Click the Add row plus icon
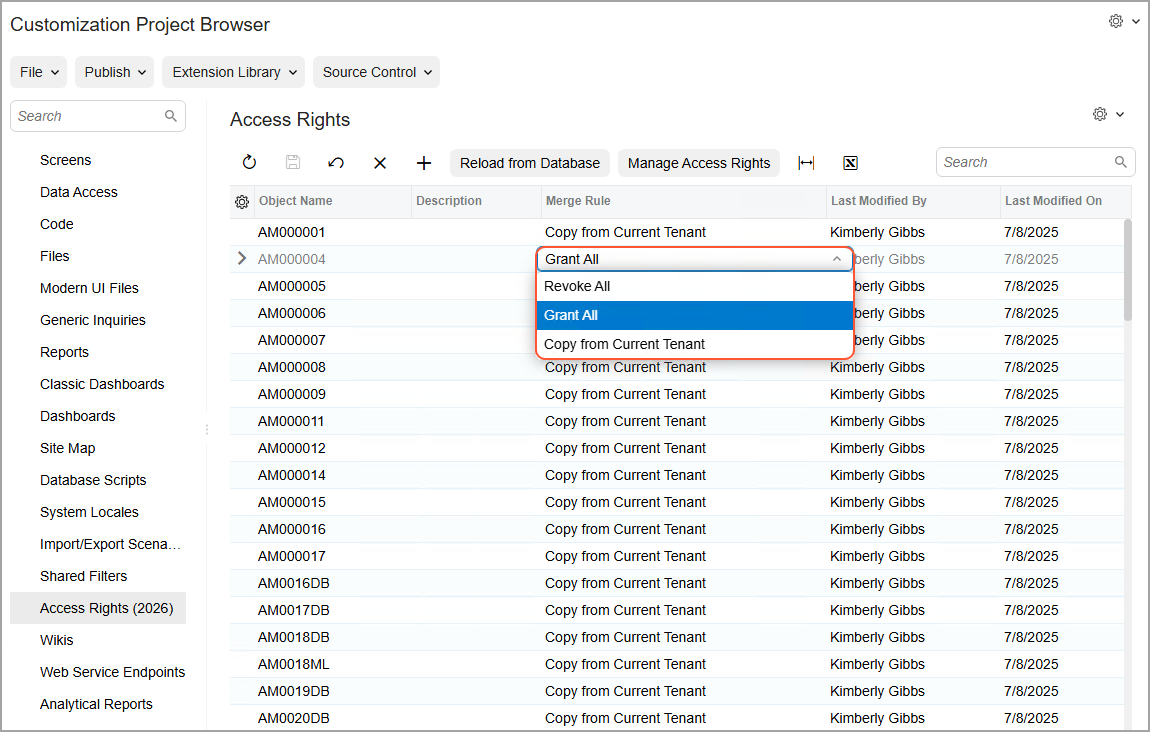The image size is (1150, 732). click(423, 163)
